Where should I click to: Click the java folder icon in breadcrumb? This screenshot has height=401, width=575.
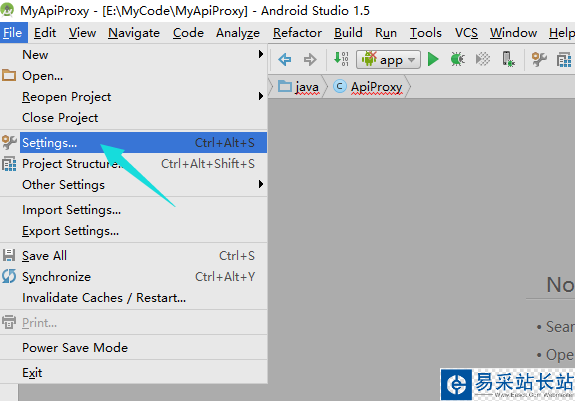(x=285, y=86)
